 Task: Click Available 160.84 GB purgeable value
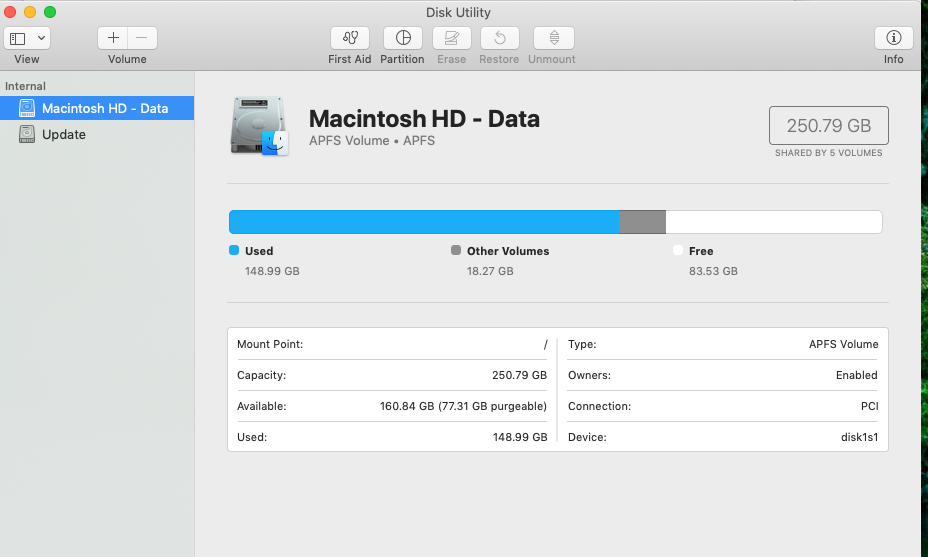pos(463,407)
